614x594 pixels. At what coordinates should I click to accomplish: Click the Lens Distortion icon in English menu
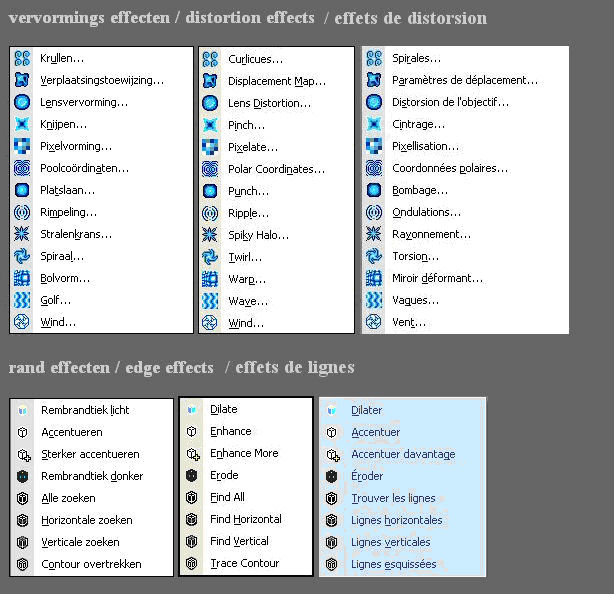tap(210, 103)
